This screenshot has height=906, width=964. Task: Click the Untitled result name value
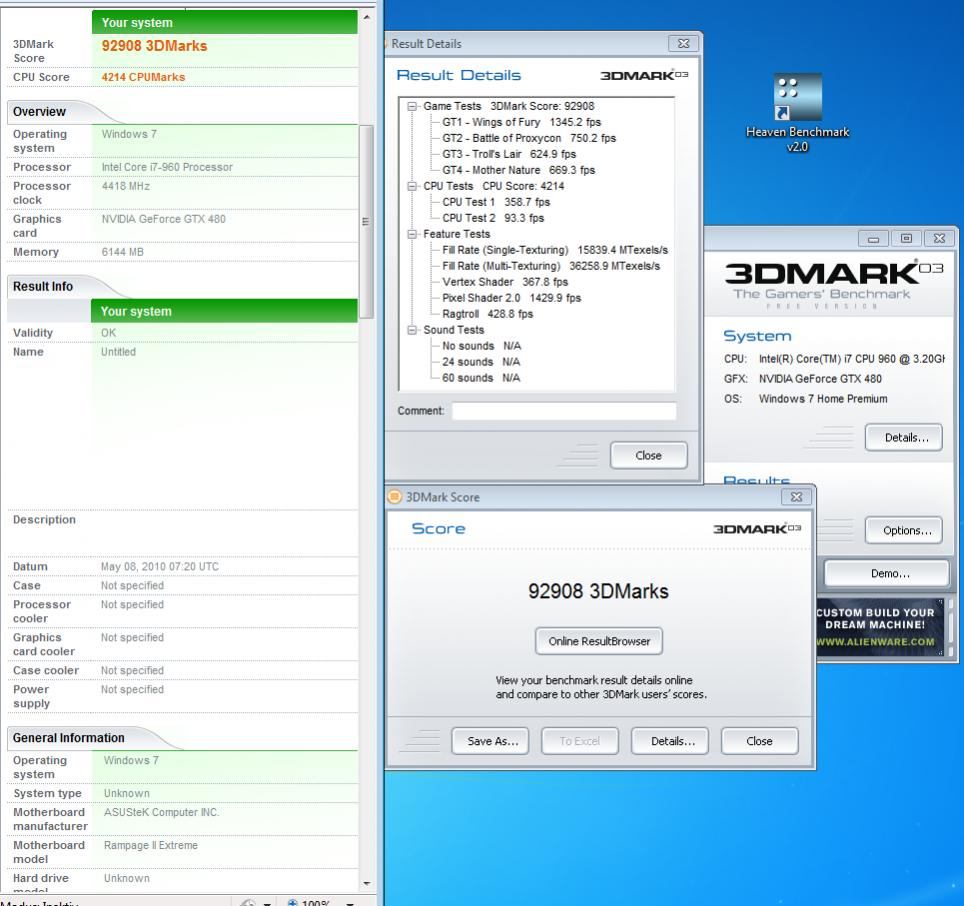(118, 352)
